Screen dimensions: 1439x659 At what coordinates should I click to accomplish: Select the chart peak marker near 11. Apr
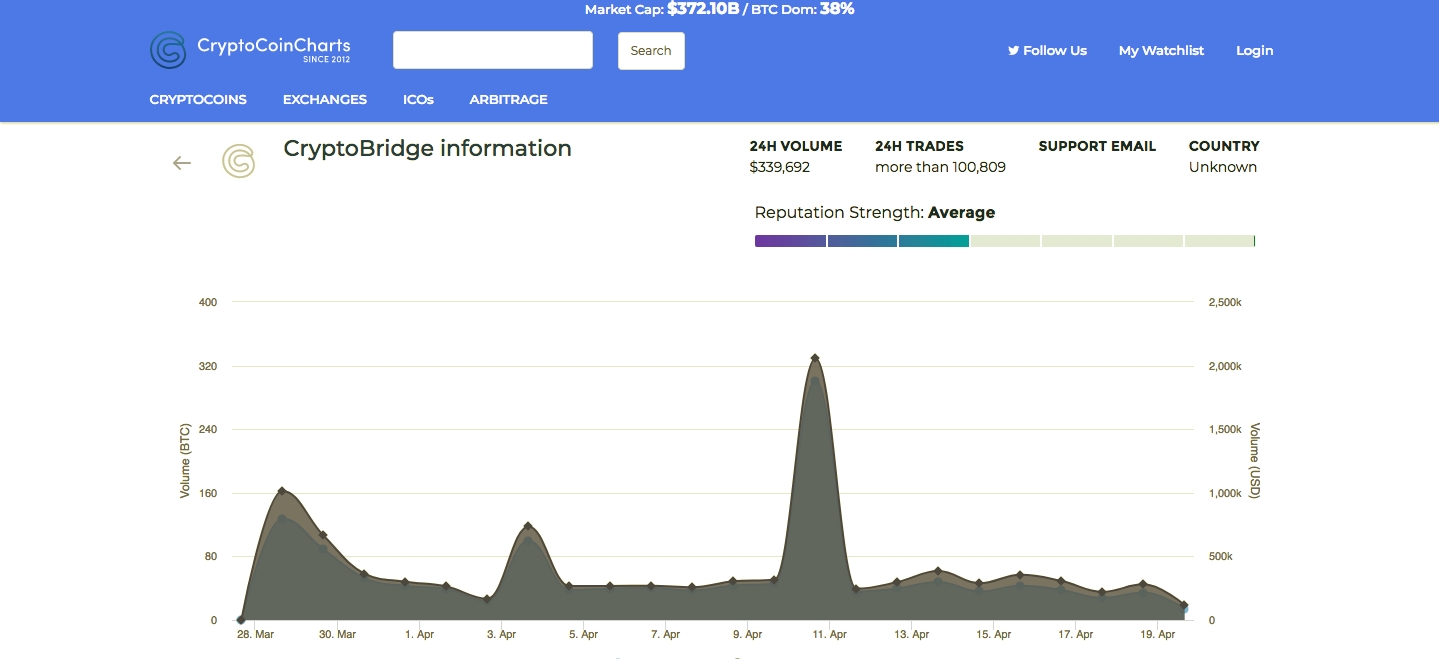click(815, 358)
